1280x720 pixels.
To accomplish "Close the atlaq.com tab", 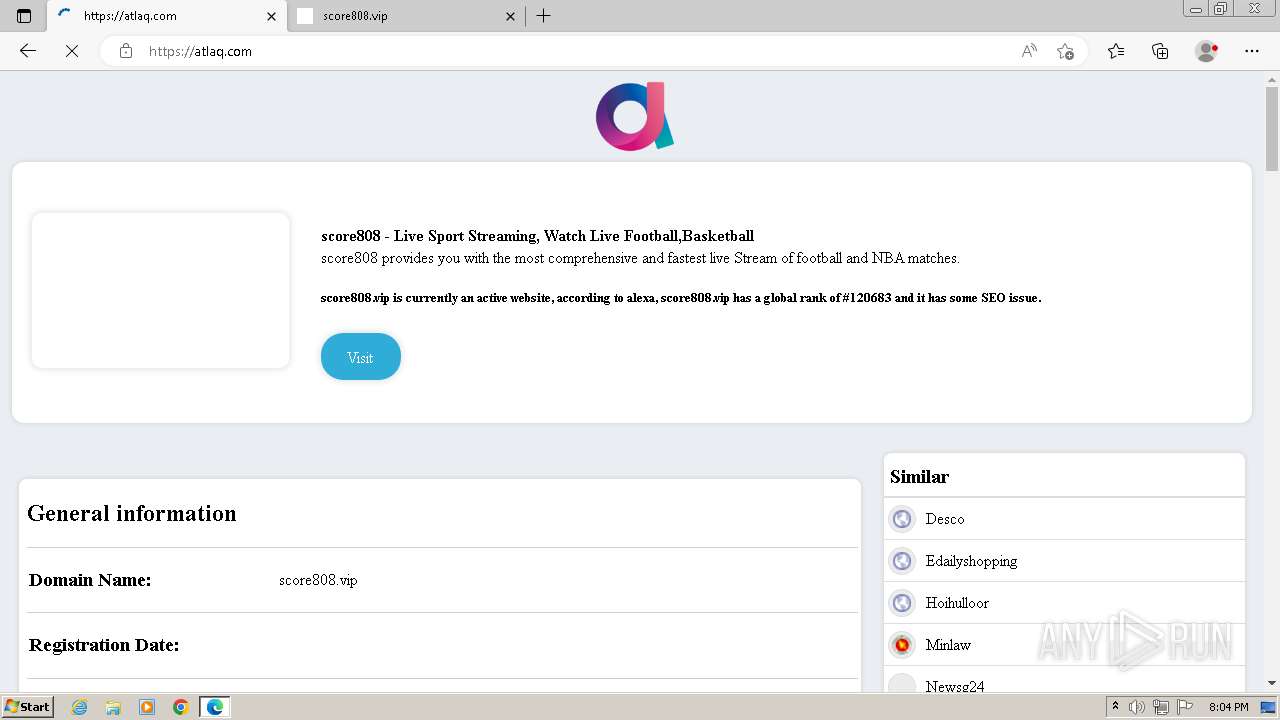I will coord(271,16).
